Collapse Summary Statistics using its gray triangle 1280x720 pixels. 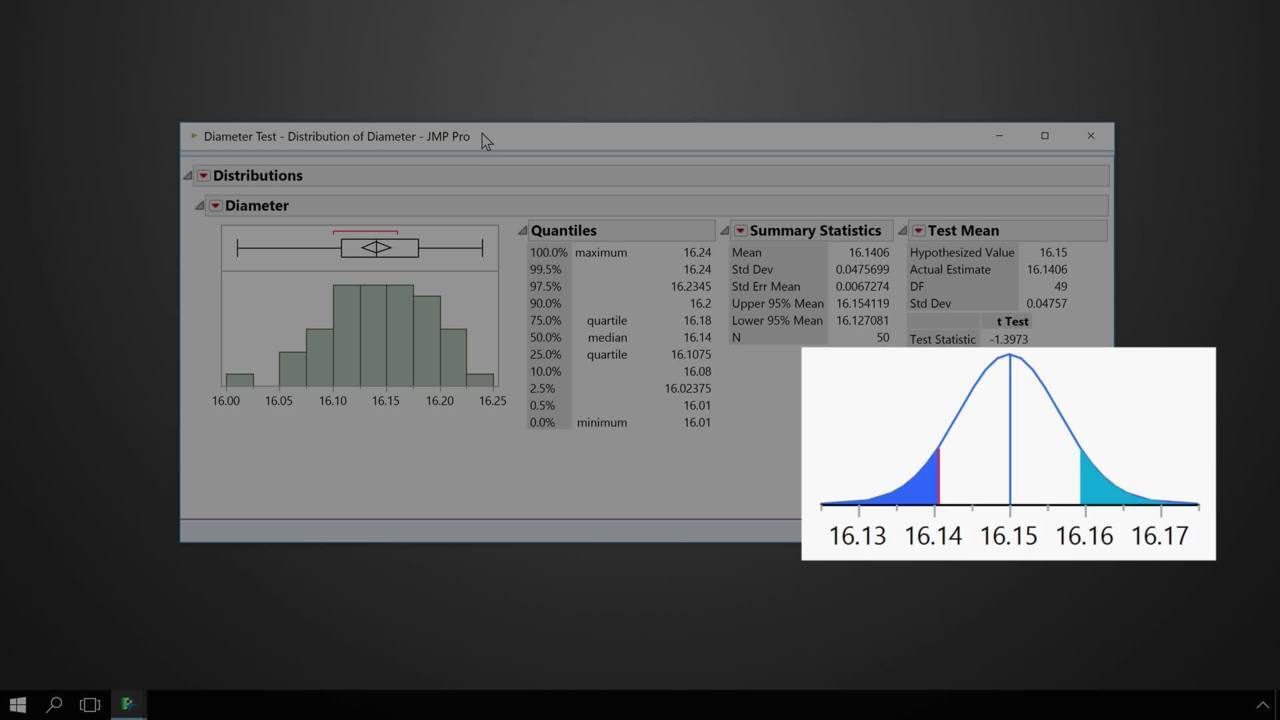pos(725,231)
